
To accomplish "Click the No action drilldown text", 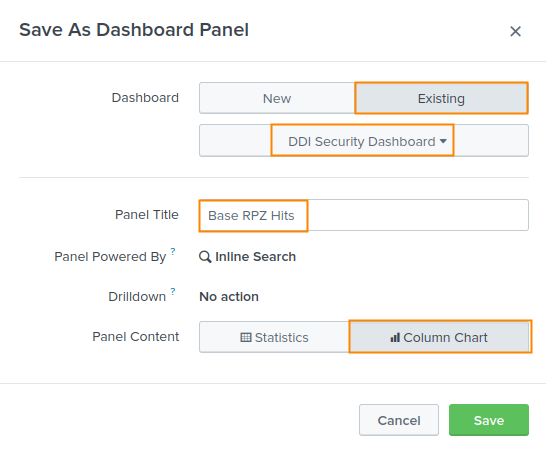I will (x=229, y=297).
